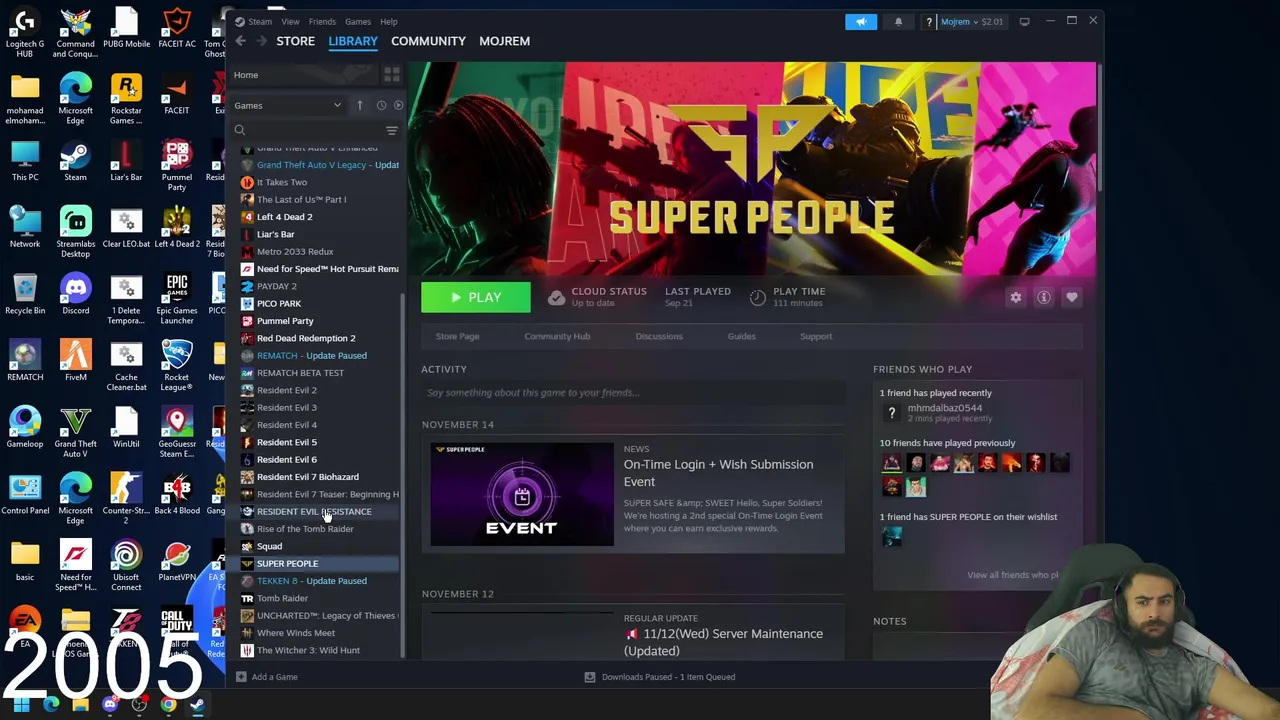Open Rockstar Games Launcher desktop icon
The image size is (1280, 720).
pyautogui.click(x=126, y=100)
